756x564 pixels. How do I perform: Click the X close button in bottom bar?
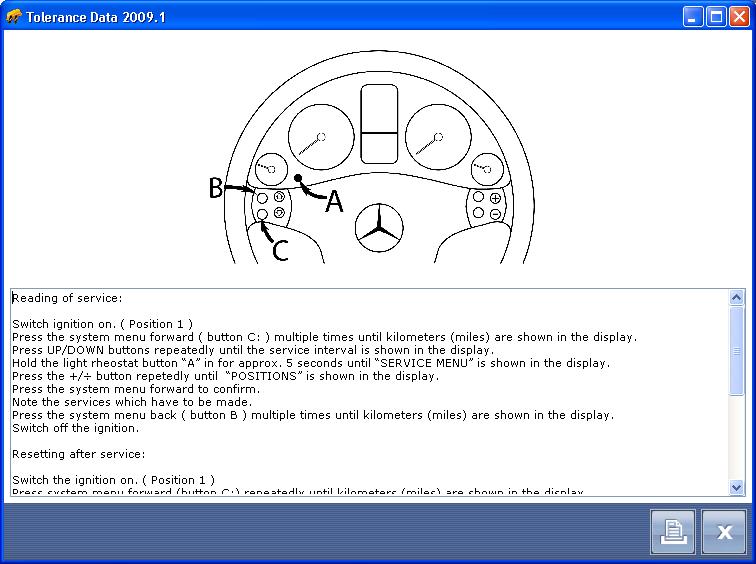pos(724,532)
